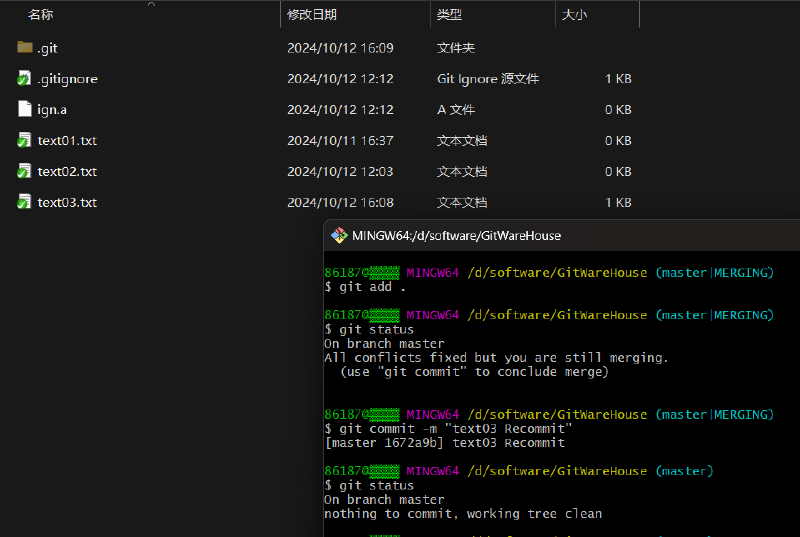This screenshot has height=537, width=800.
Task: Click type Git Ignore 源文件
Action: tap(488, 79)
